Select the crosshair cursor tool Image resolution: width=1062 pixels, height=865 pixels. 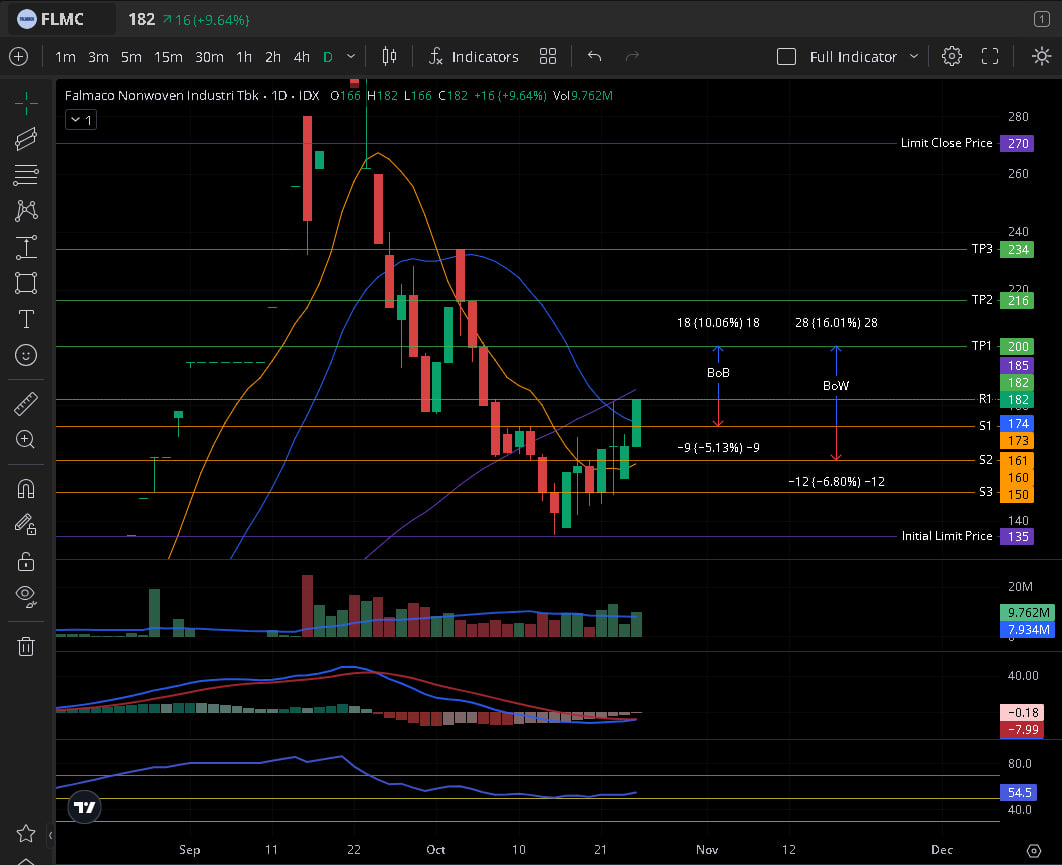click(26, 100)
